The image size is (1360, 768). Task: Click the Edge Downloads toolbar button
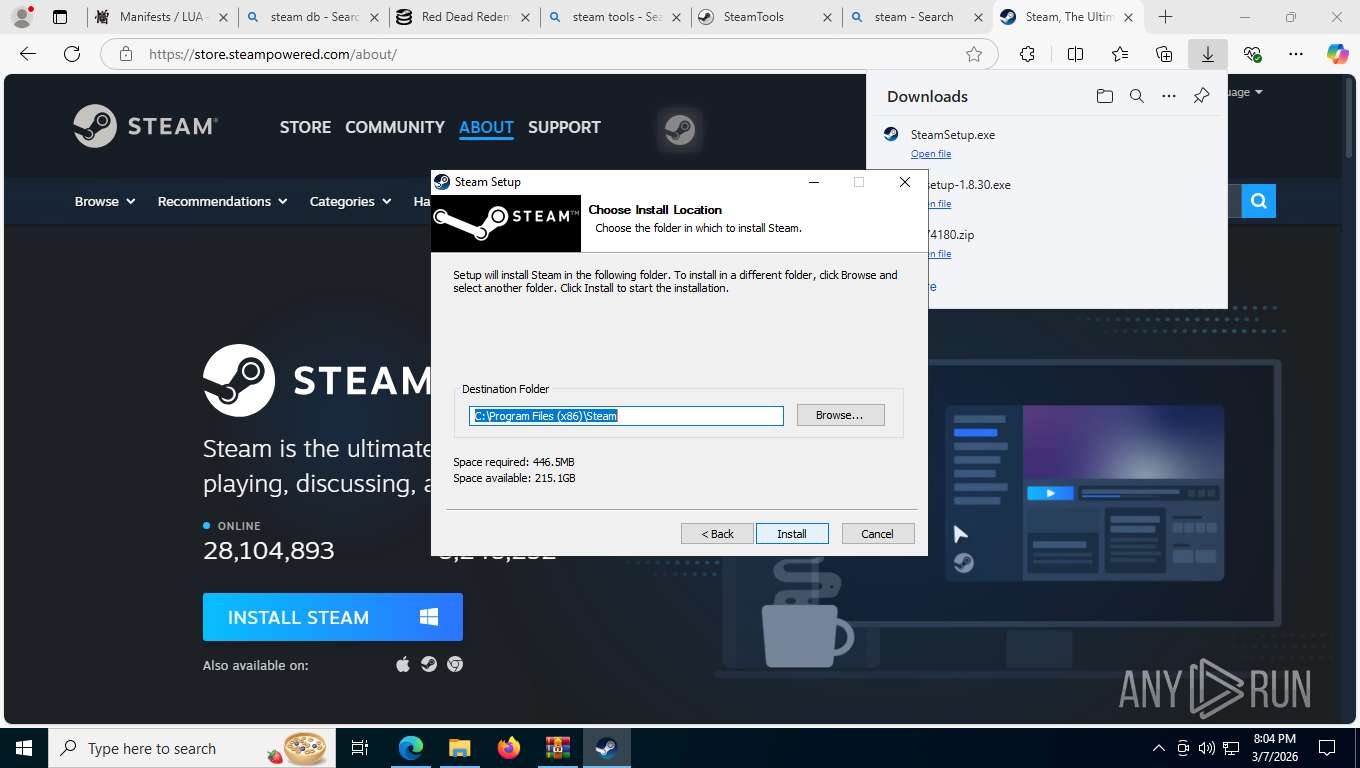click(x=1208, y=54)
